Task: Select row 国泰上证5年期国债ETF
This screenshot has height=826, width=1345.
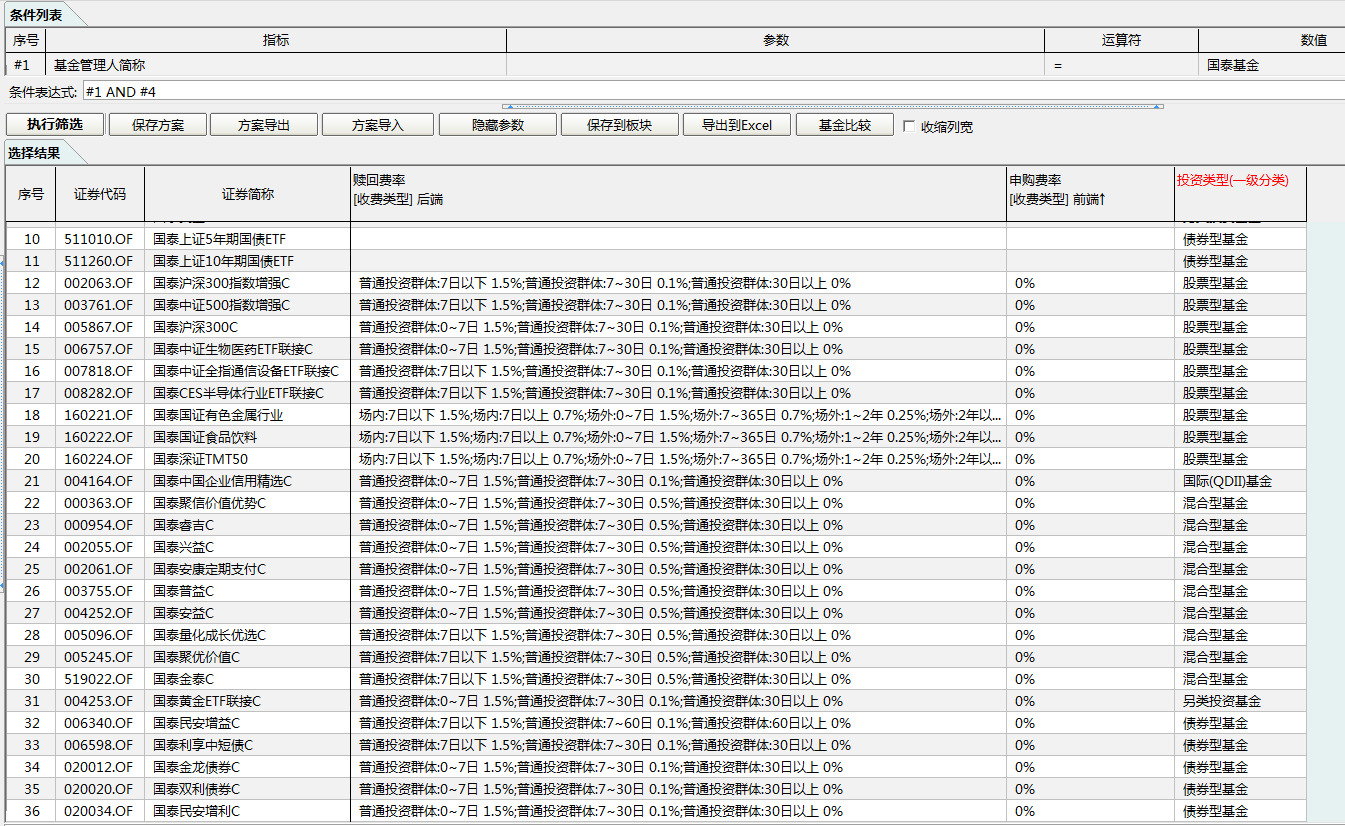Action: tap(656, 239)
